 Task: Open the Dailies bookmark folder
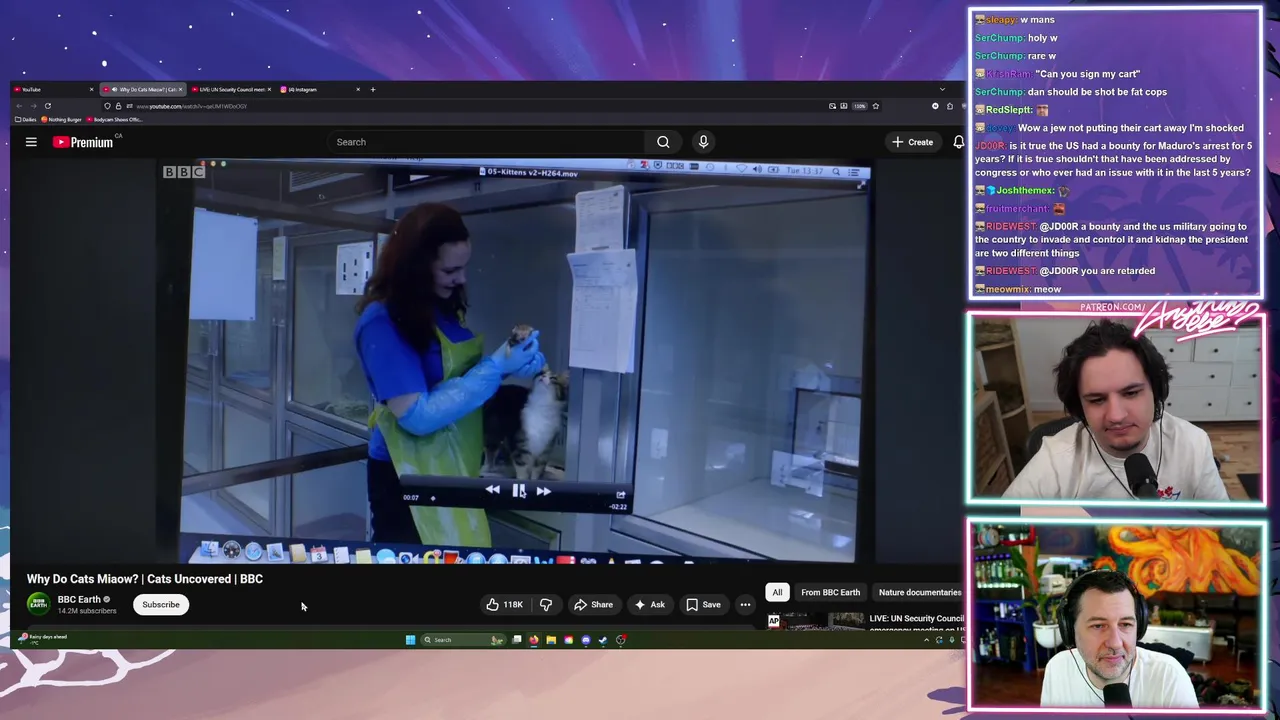pyautogui.click(x=25, y=119)
